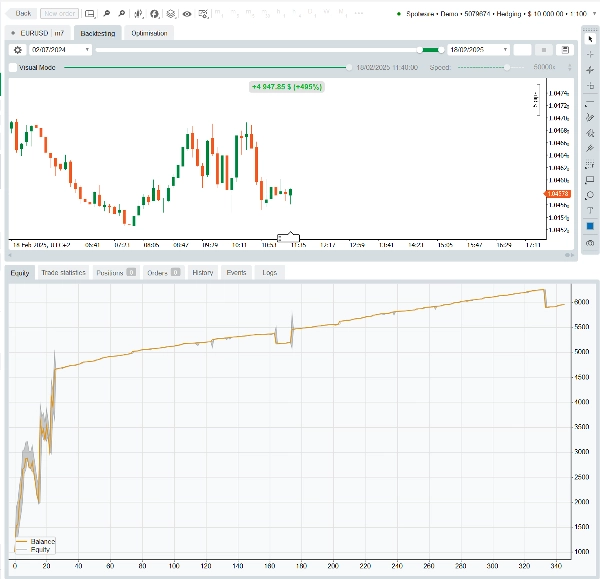
Task: Enable the Visual Mode checkbox
Action: pos(12,67)
